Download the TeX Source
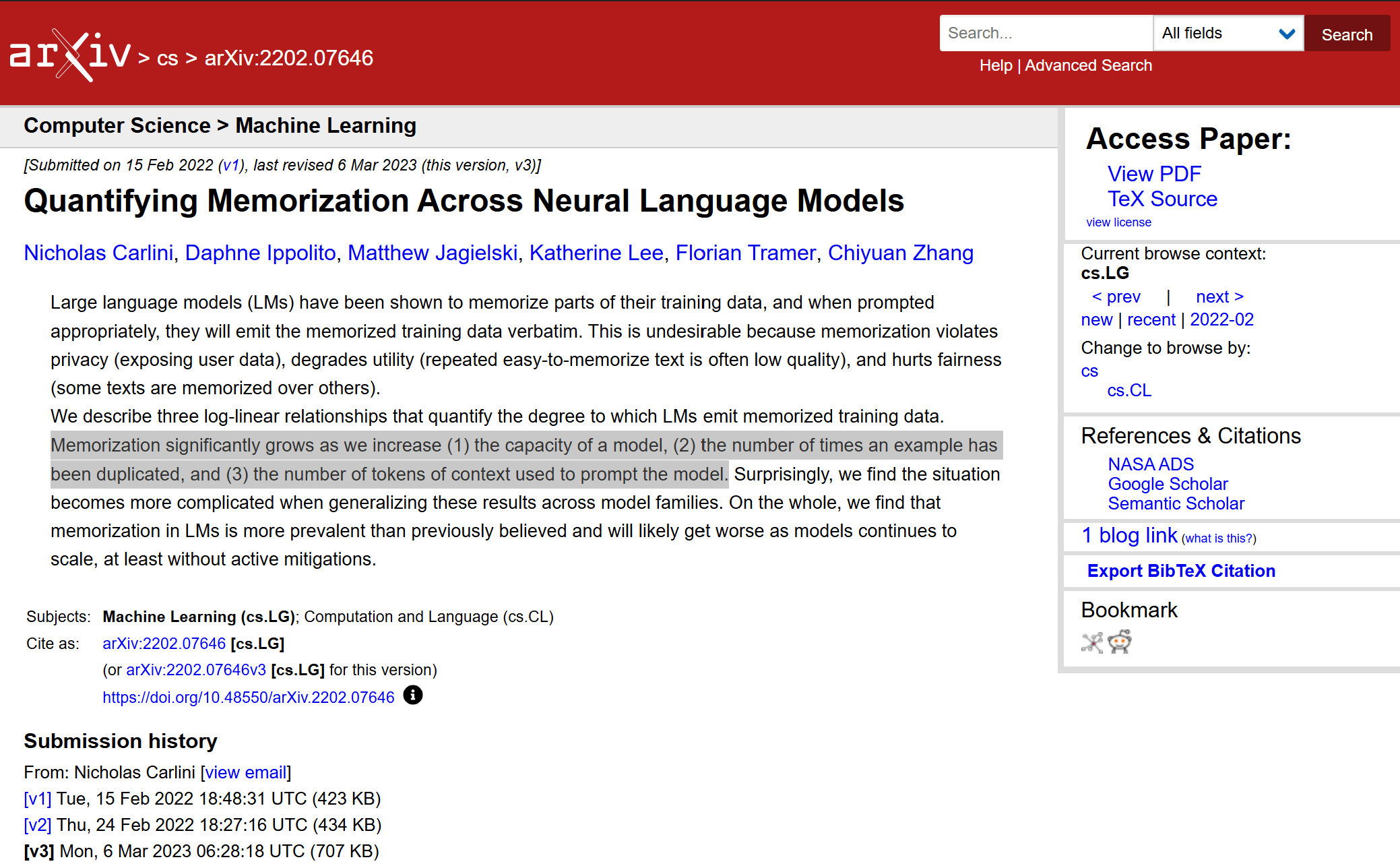The height and width of the screenshot is (868, 1400). pyautogui.click(x=1162, y=199)
